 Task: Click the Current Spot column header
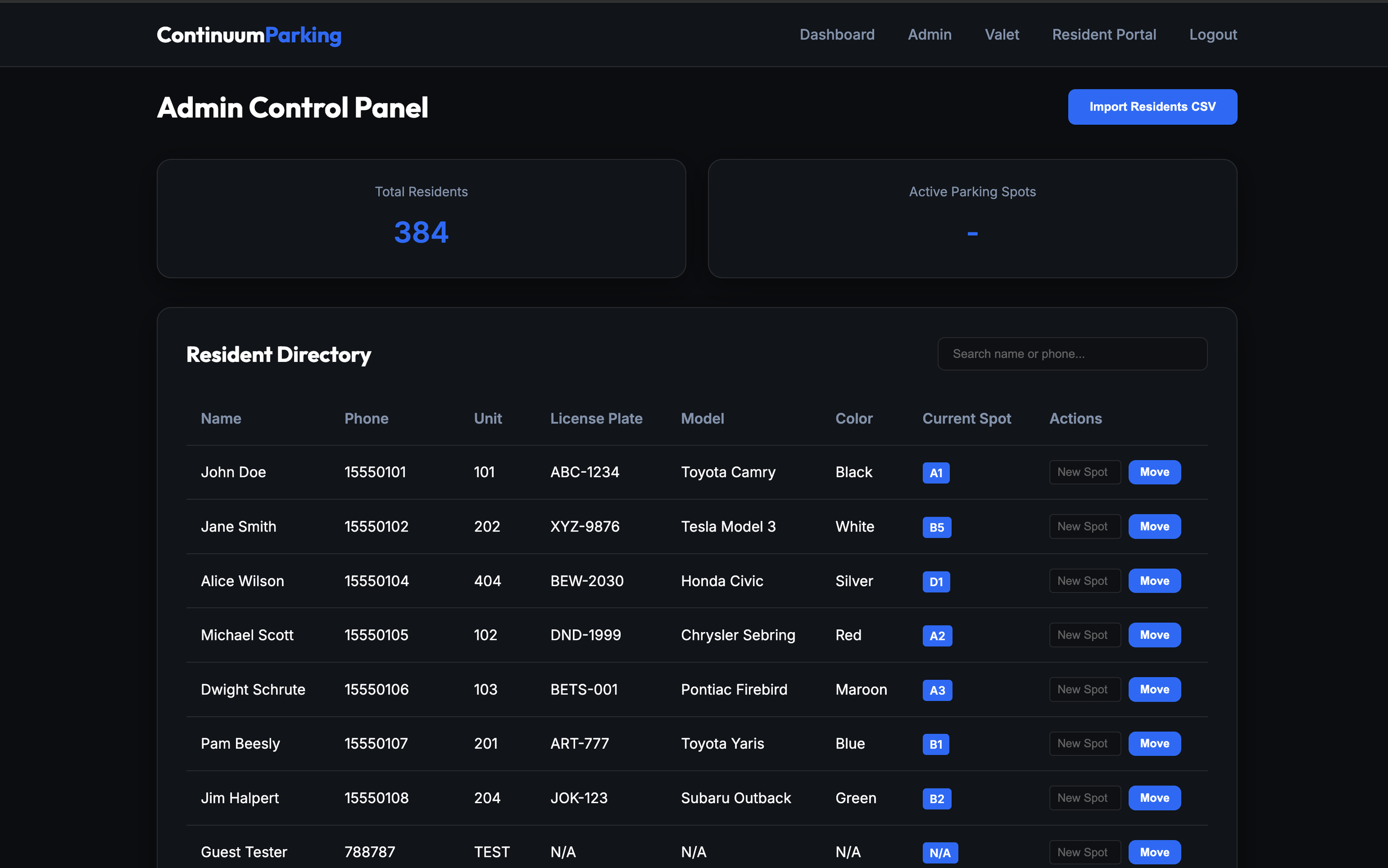[x=966, y=418]
